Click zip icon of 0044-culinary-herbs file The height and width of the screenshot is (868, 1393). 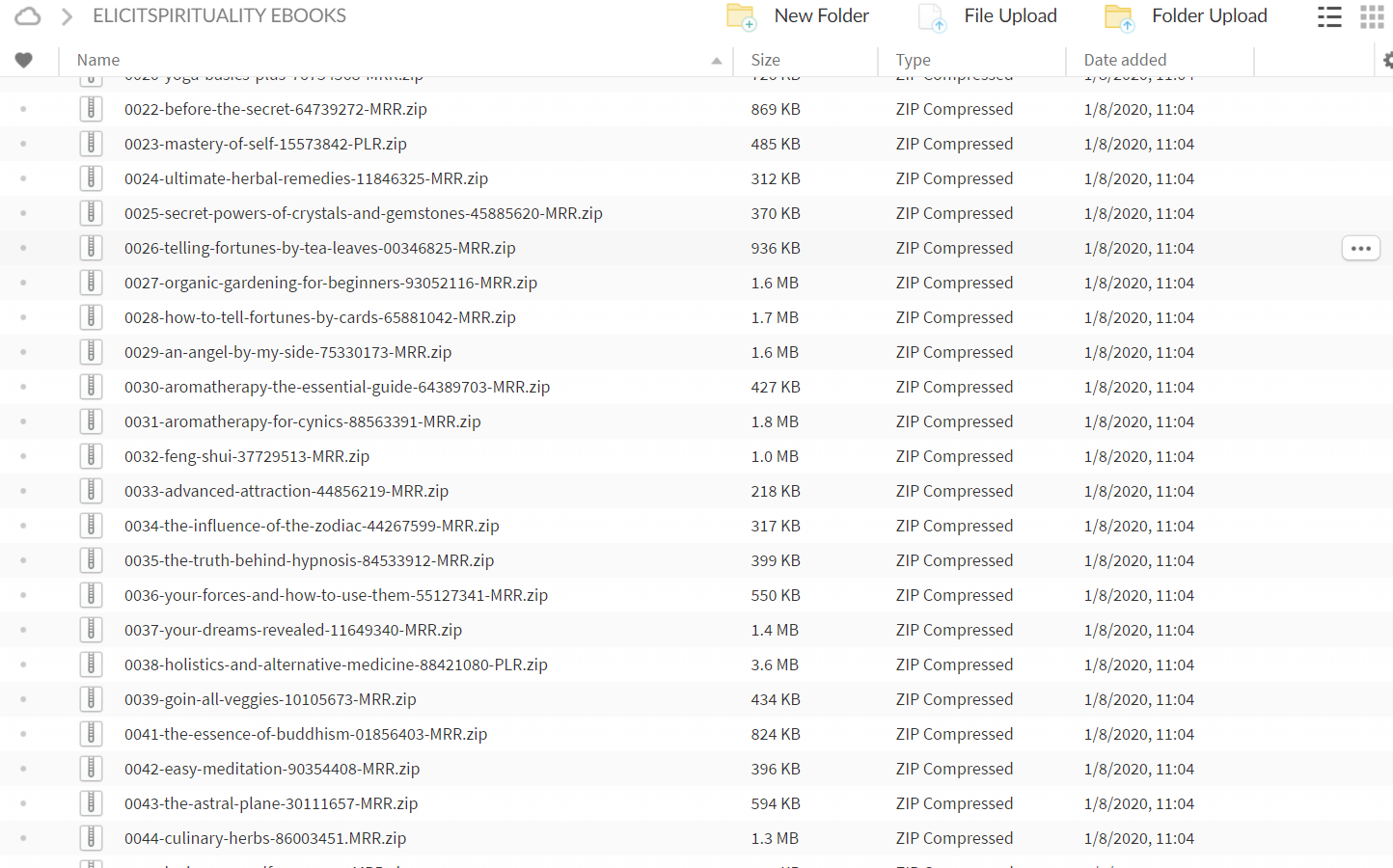[x=91, y=838]
